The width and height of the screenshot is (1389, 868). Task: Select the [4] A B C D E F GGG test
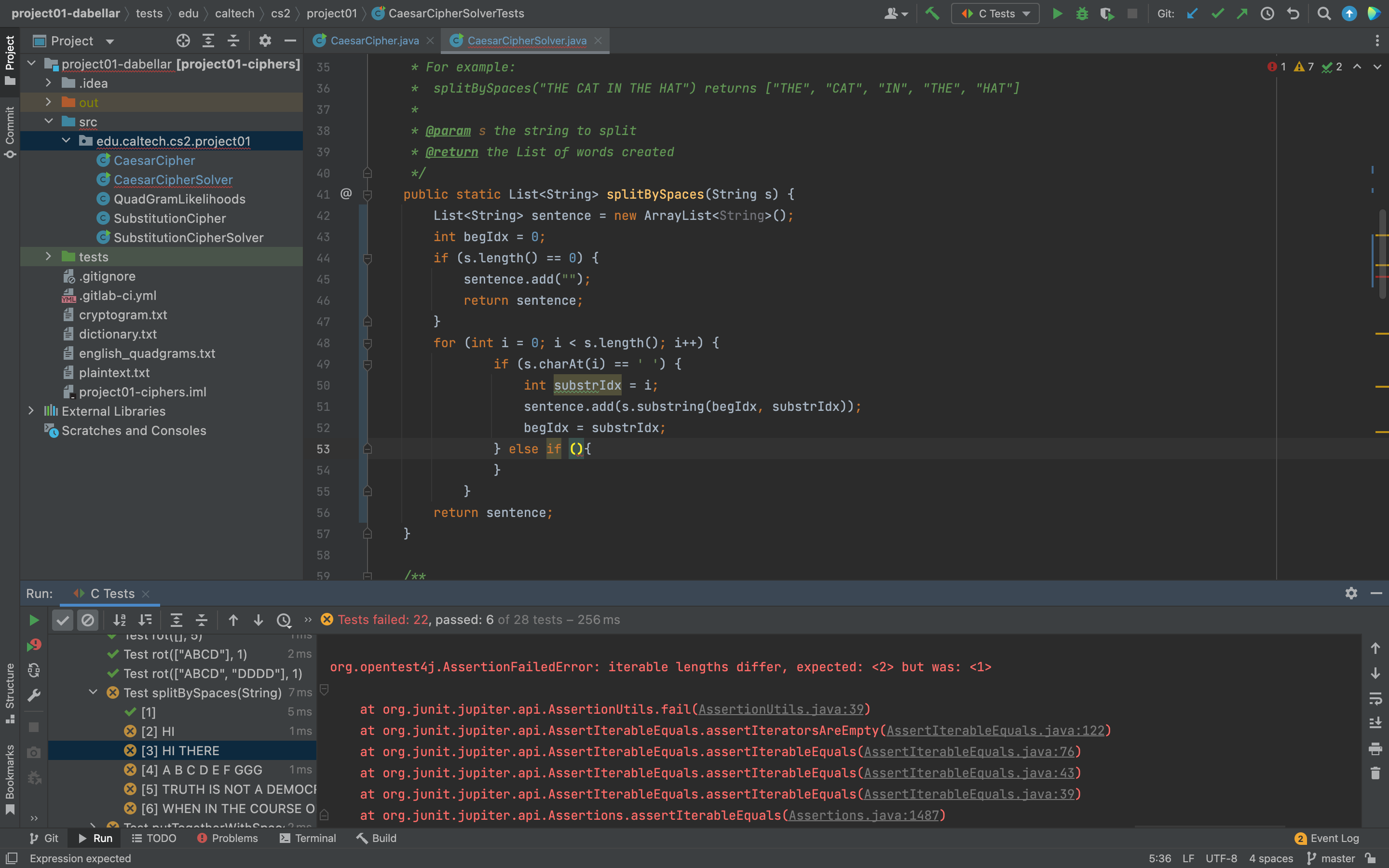pyautogui.click(x=201, y=770)
